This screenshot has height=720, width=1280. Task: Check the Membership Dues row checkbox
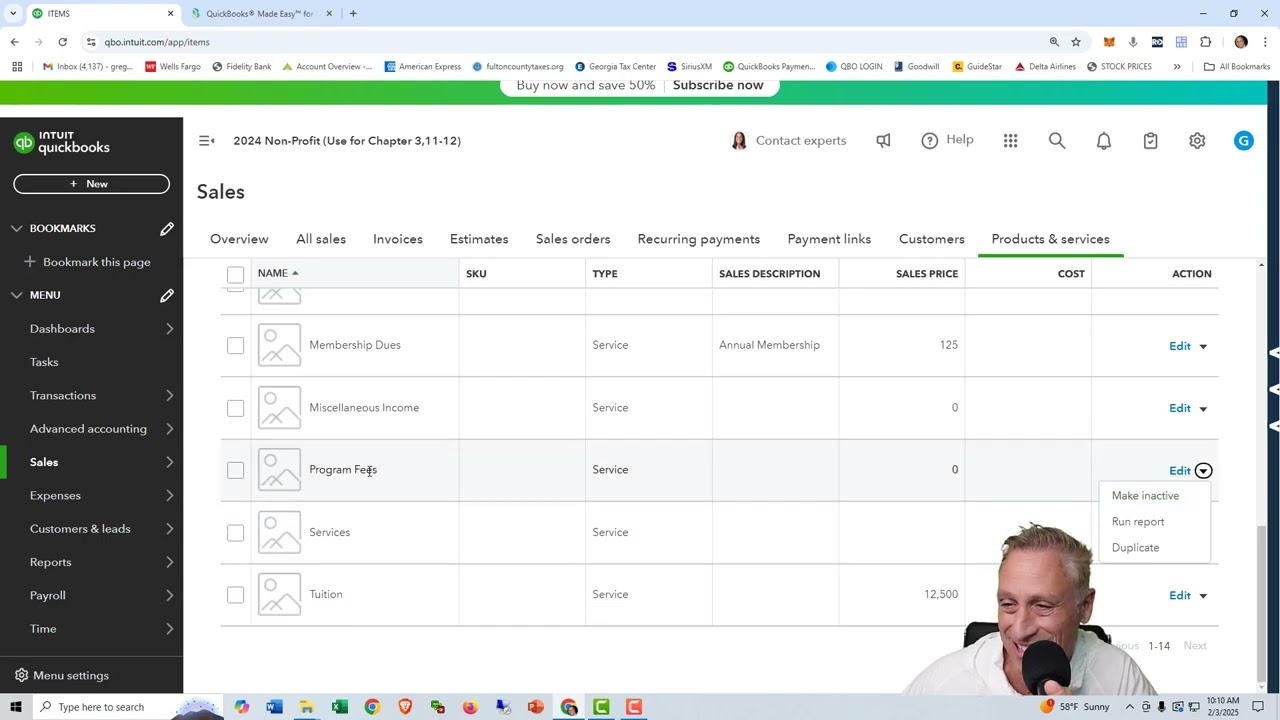tap(235, 345)
